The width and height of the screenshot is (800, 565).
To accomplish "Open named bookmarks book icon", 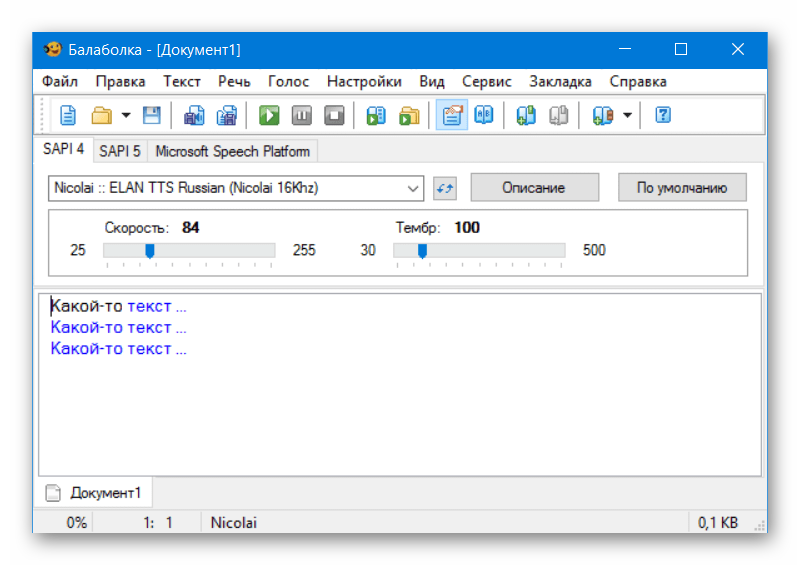I will click(603, 115).
